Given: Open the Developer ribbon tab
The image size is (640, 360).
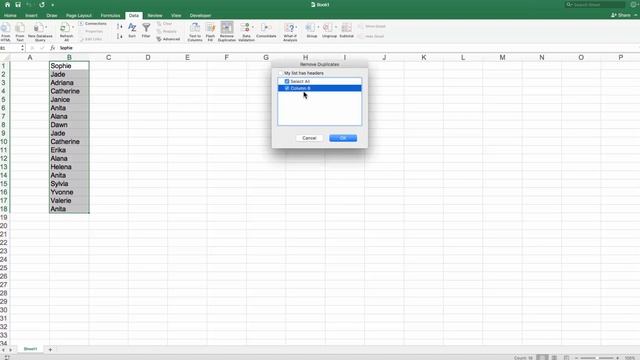Looking at the screenshot, I should point(200,16).
